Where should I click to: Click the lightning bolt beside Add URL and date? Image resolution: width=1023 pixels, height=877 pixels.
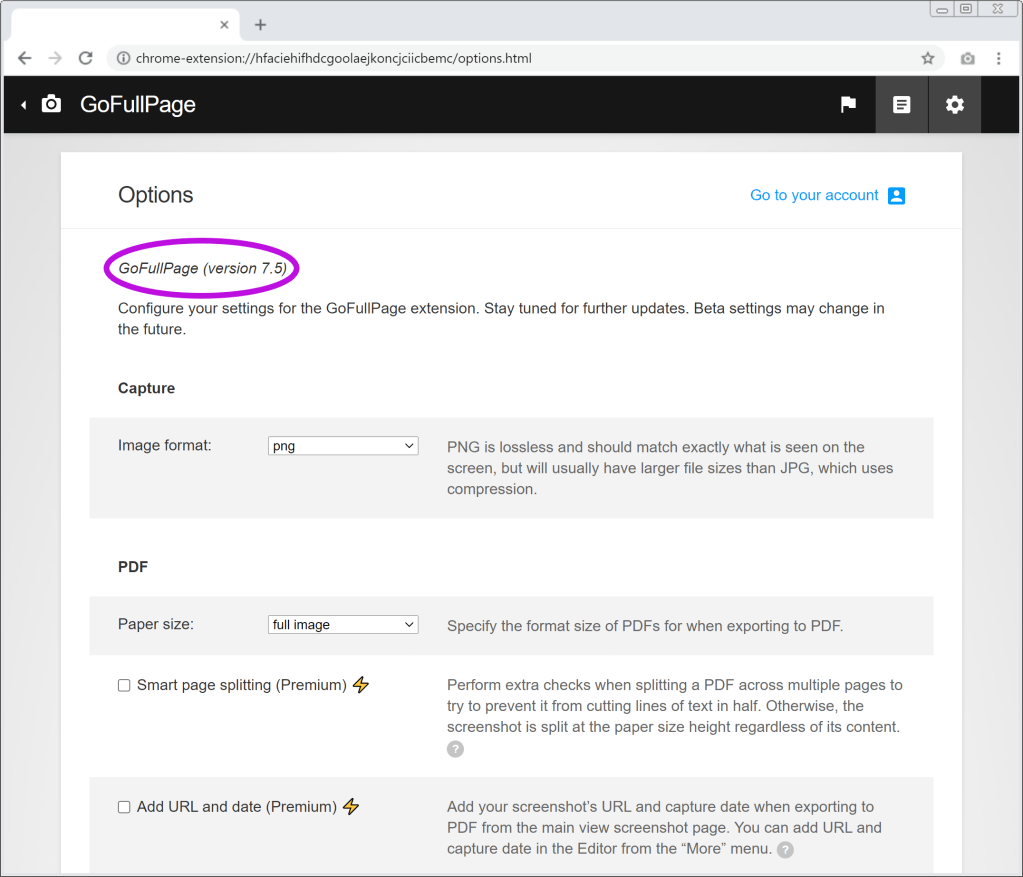coord(350,806)
